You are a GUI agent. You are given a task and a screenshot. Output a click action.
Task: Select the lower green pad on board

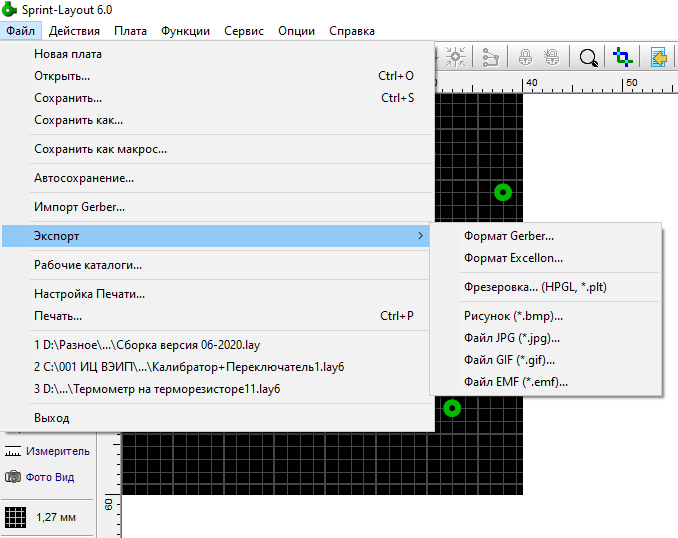(x=452, y=408)
